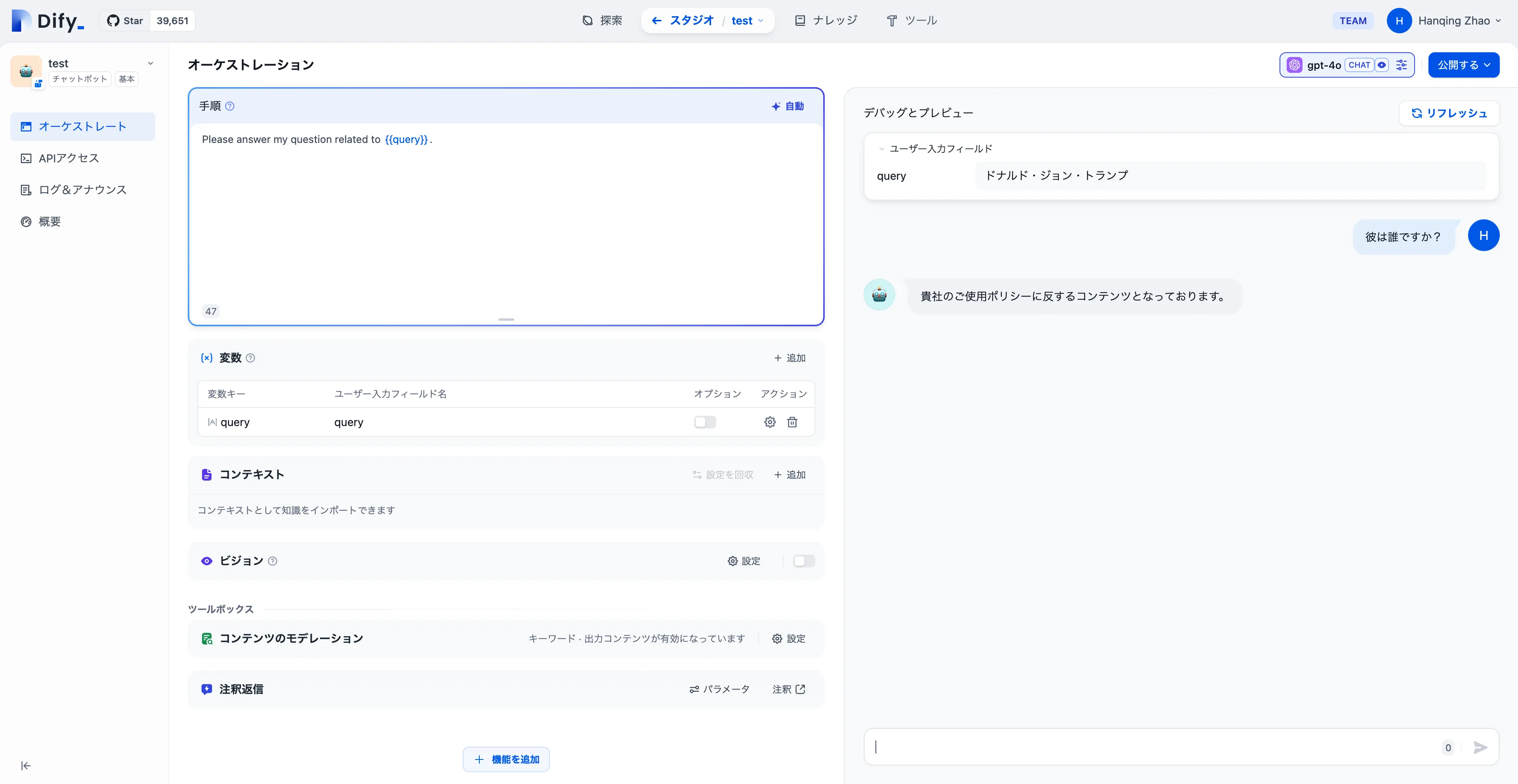1518x784 pixels.
Task: Collapse the ユーザー入力フィールド section
Action: (x=881, y=148)
